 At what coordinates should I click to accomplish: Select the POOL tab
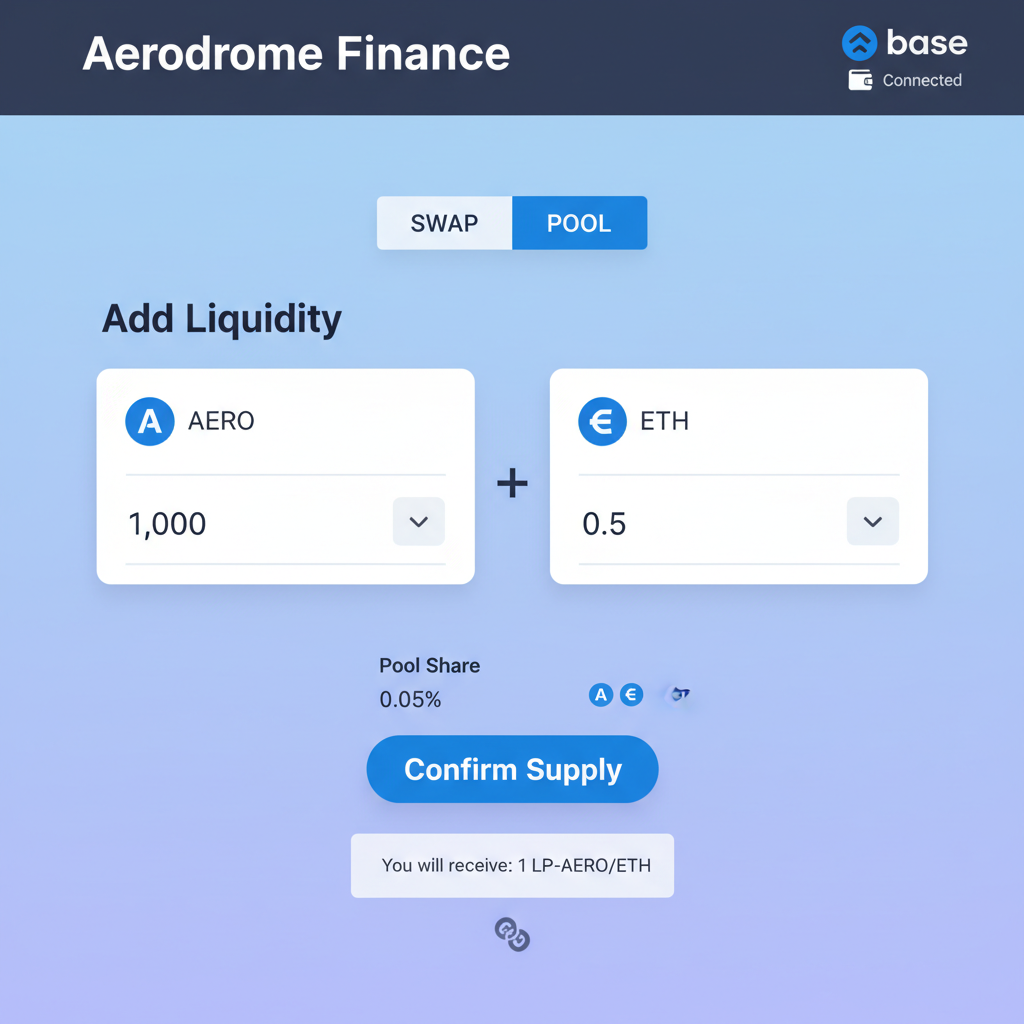[x=580, y=223]
